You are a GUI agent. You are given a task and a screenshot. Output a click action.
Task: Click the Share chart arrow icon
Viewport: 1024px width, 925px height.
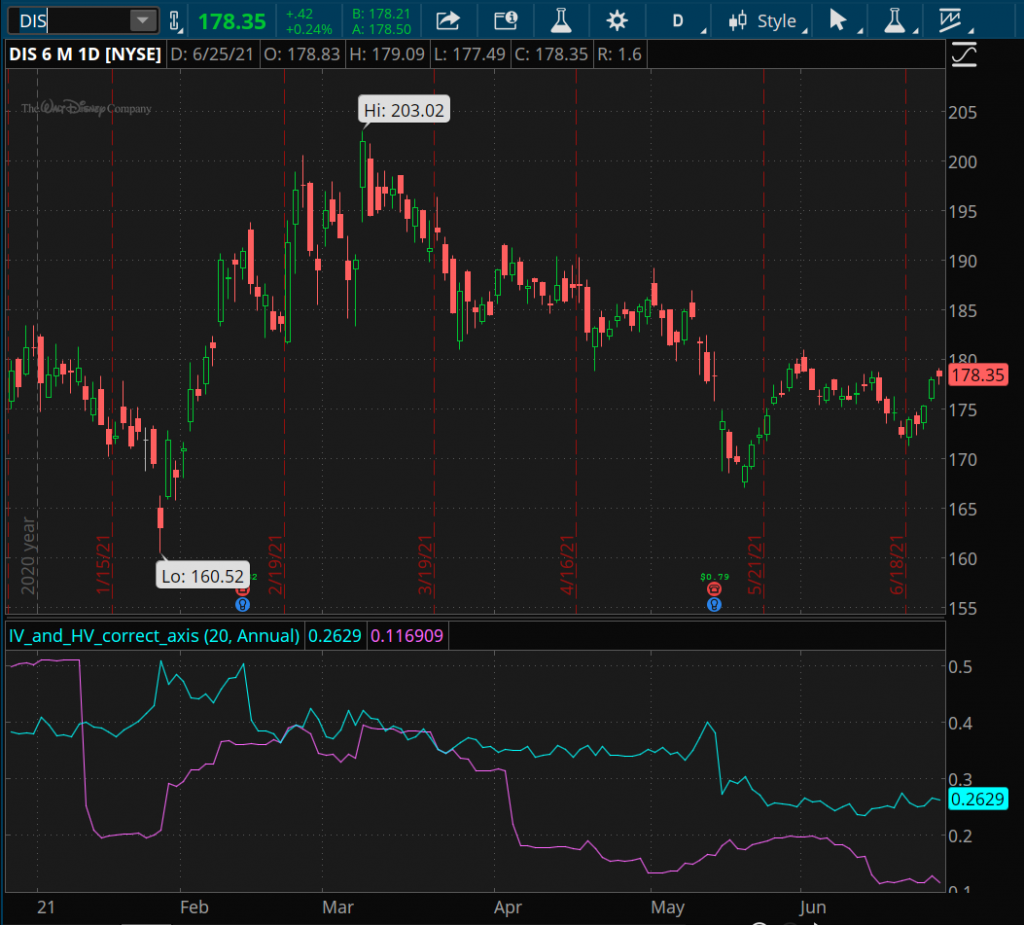click(x=448, y=21)
